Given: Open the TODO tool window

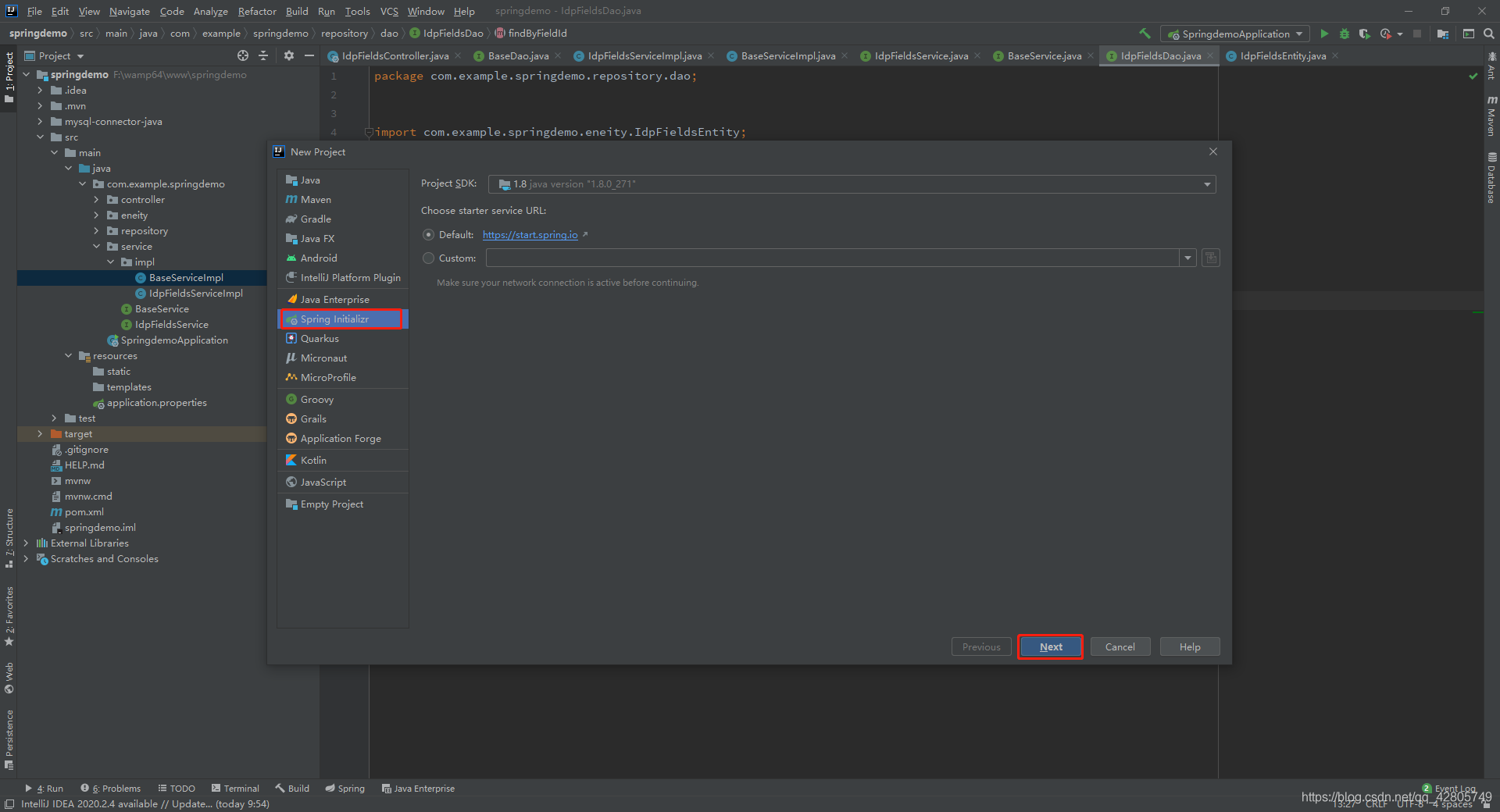Looking at the screenshot, I should tap(176, 789).
